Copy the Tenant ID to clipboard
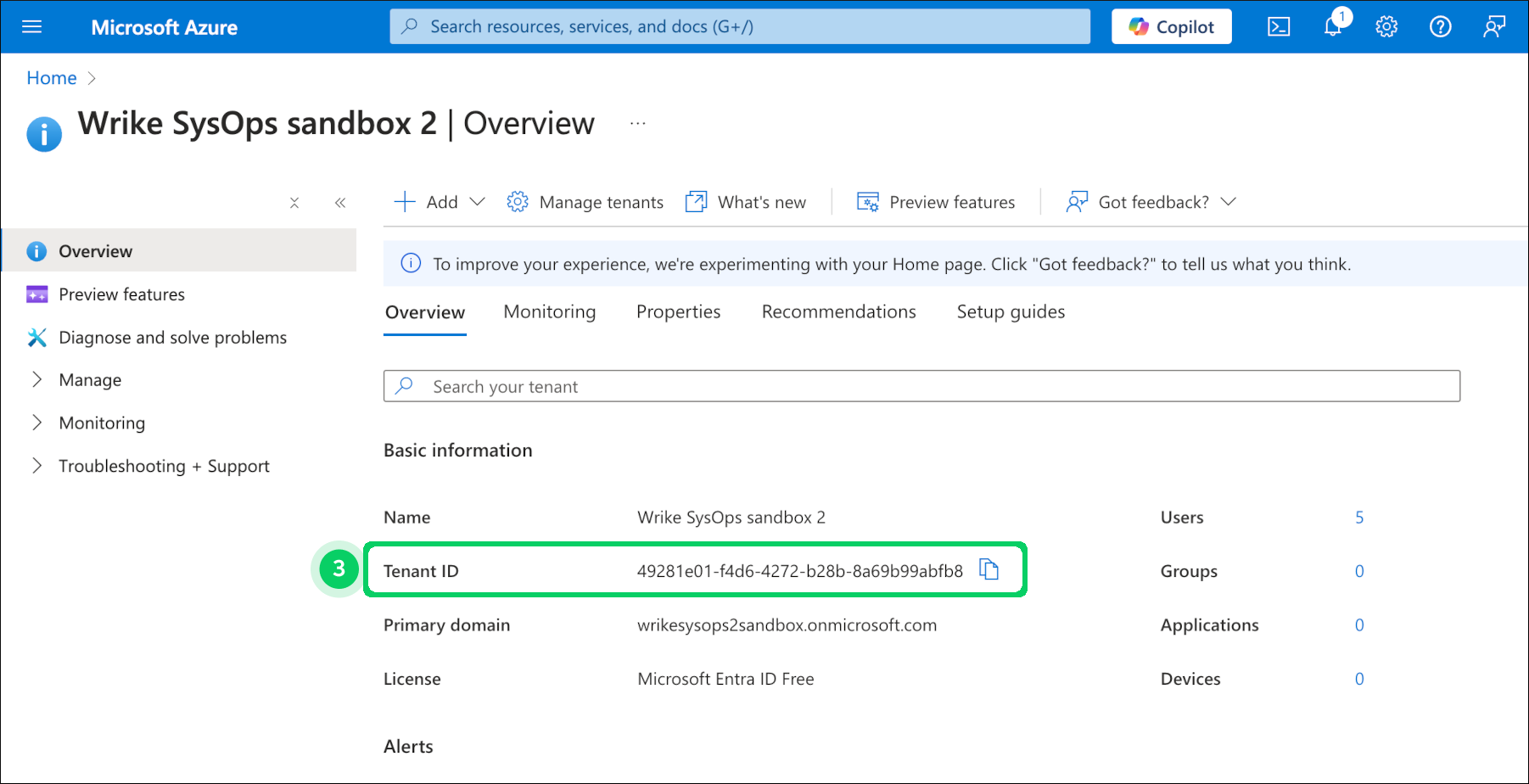Viewport: 1529px width, 784px height. (989, 569)
